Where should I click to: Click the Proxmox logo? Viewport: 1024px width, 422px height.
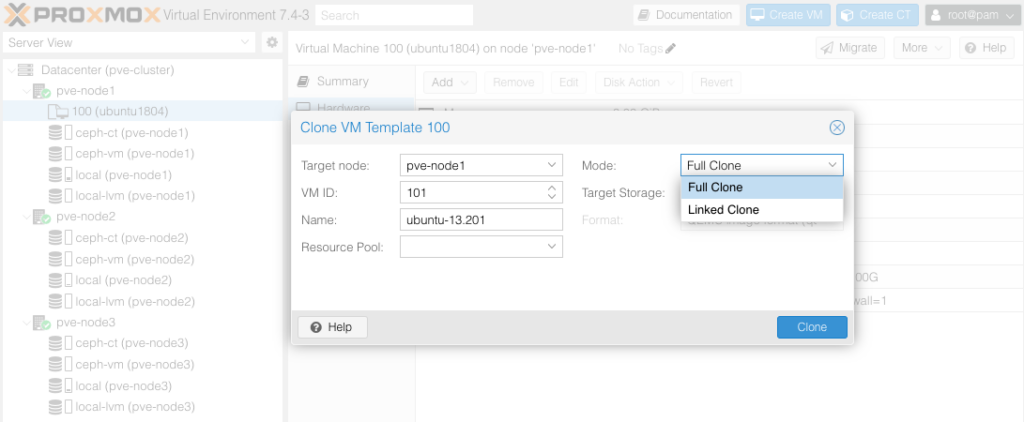[x=82, y=14]
